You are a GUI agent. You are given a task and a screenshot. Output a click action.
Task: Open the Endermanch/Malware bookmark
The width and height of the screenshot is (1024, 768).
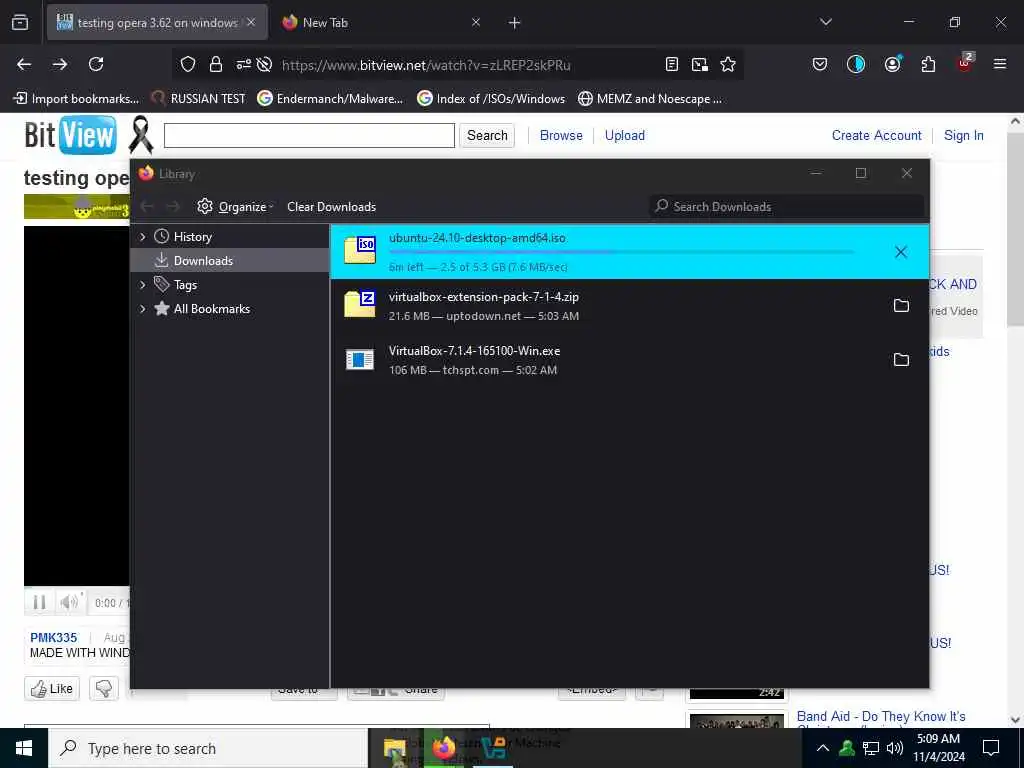pyautogui.click(x=330, y=99)
